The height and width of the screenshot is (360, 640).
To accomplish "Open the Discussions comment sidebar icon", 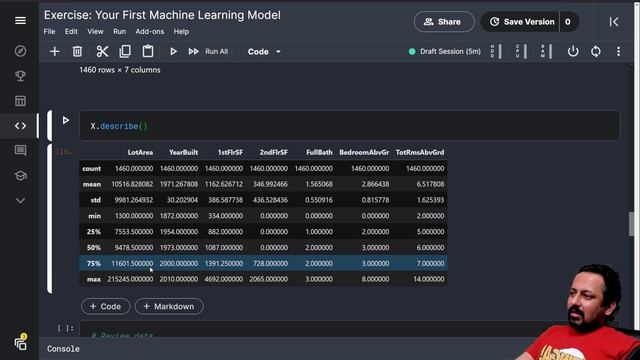I will (x=20, y=151).
